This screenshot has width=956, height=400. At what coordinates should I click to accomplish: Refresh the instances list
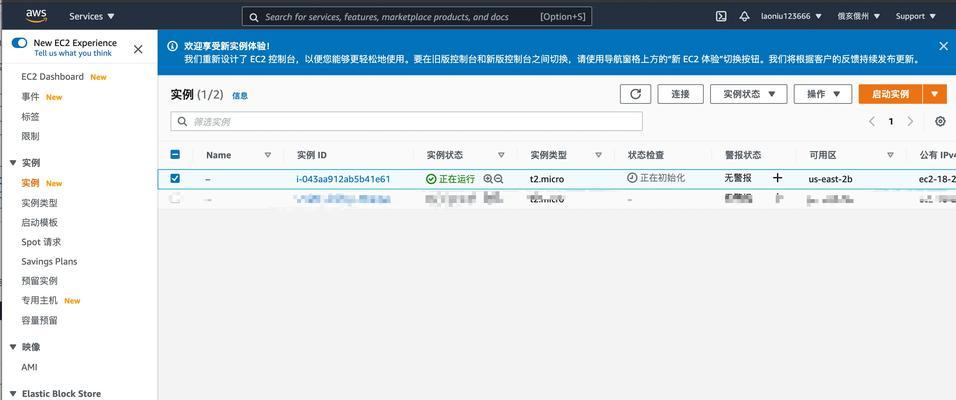[635, 94]
